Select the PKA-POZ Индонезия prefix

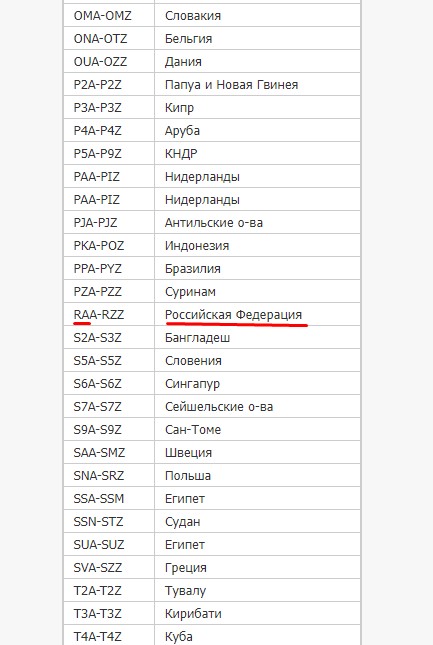[x=99, y=246]
